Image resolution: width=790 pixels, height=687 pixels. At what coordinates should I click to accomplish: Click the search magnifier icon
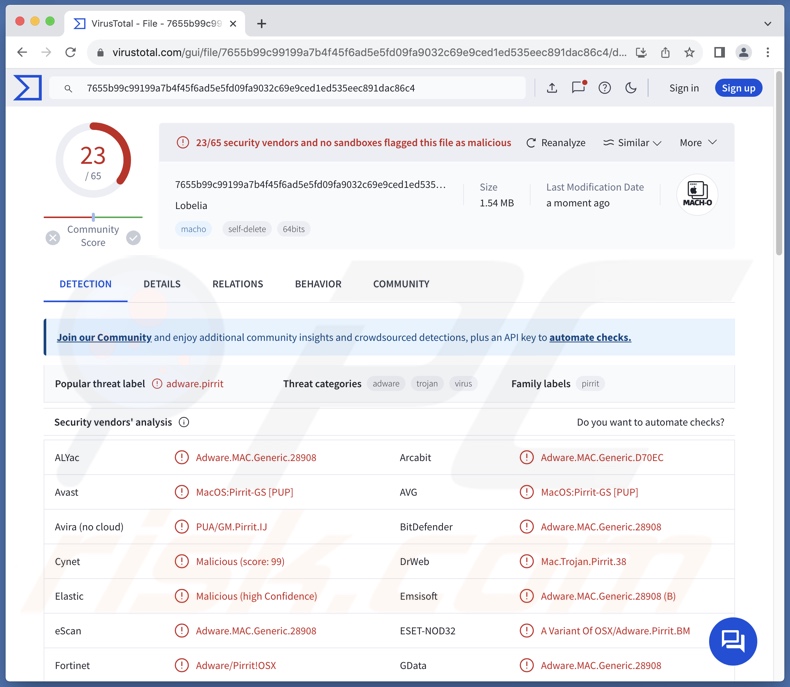(68, 89)
